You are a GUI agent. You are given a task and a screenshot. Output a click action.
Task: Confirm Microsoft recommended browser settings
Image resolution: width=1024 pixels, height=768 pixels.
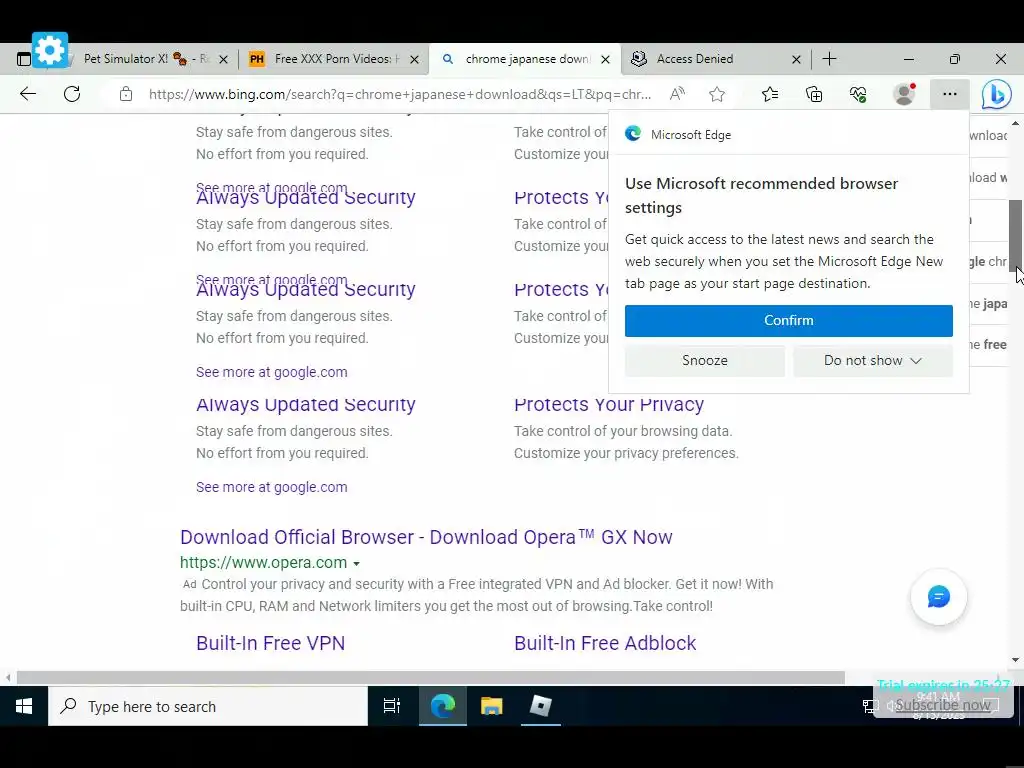[x=788, y=321]
